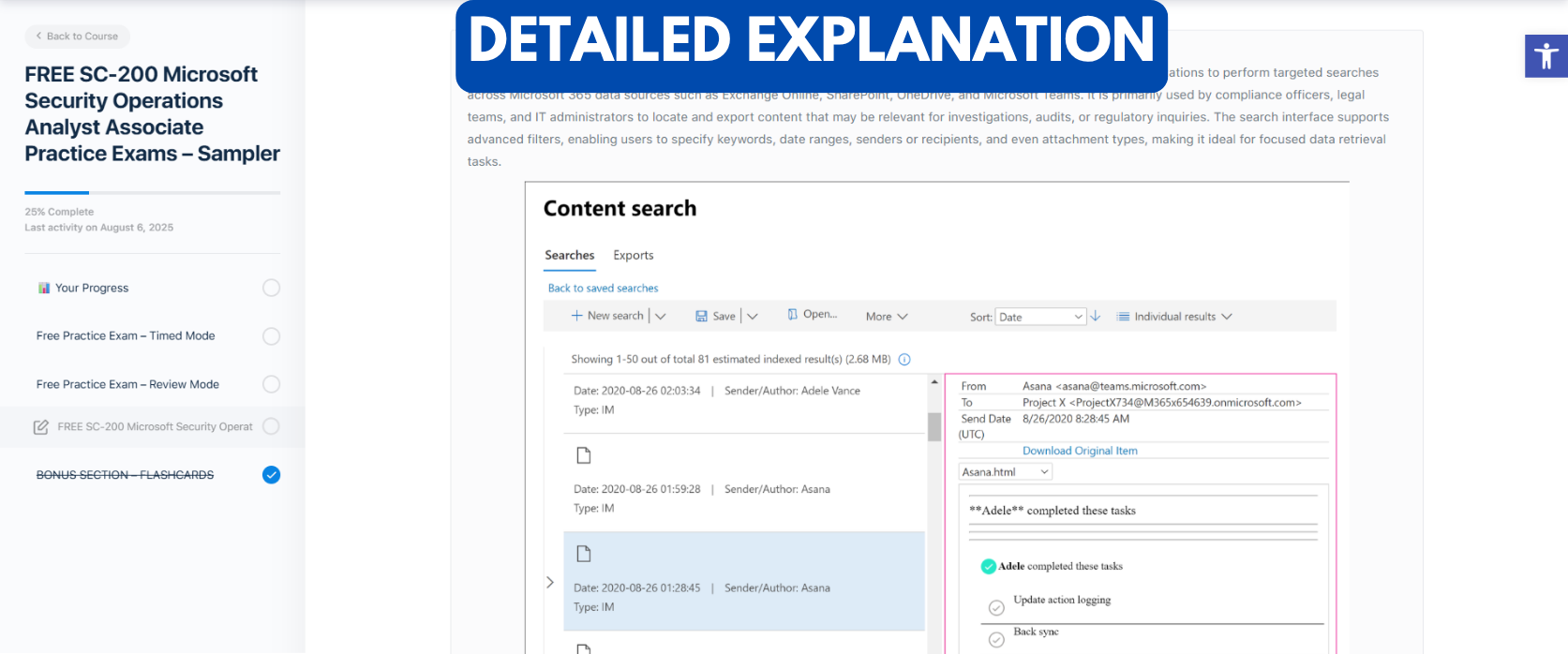
Task: Click the Save disk icon
Action: tap(701, 317)
